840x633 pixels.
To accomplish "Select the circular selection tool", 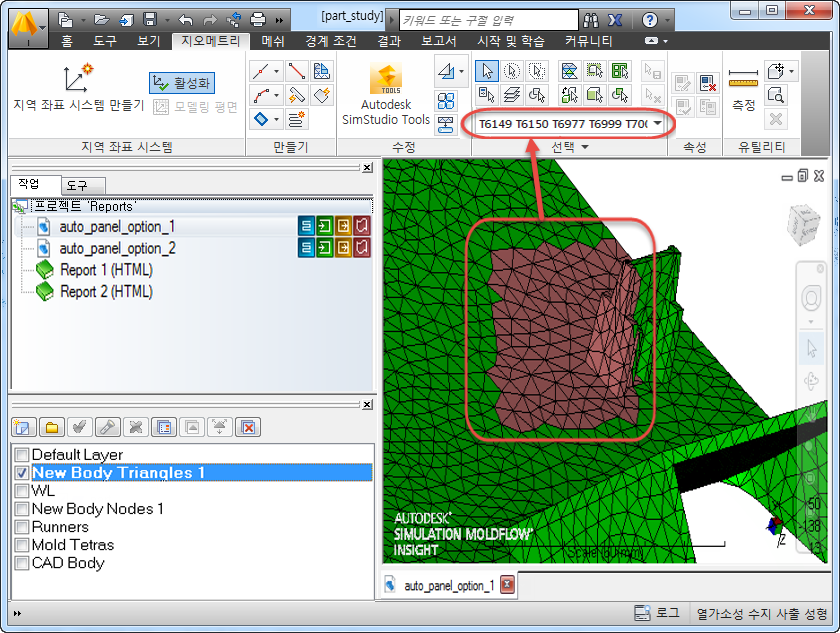I will pyautogui.click(x=512, y=71).
